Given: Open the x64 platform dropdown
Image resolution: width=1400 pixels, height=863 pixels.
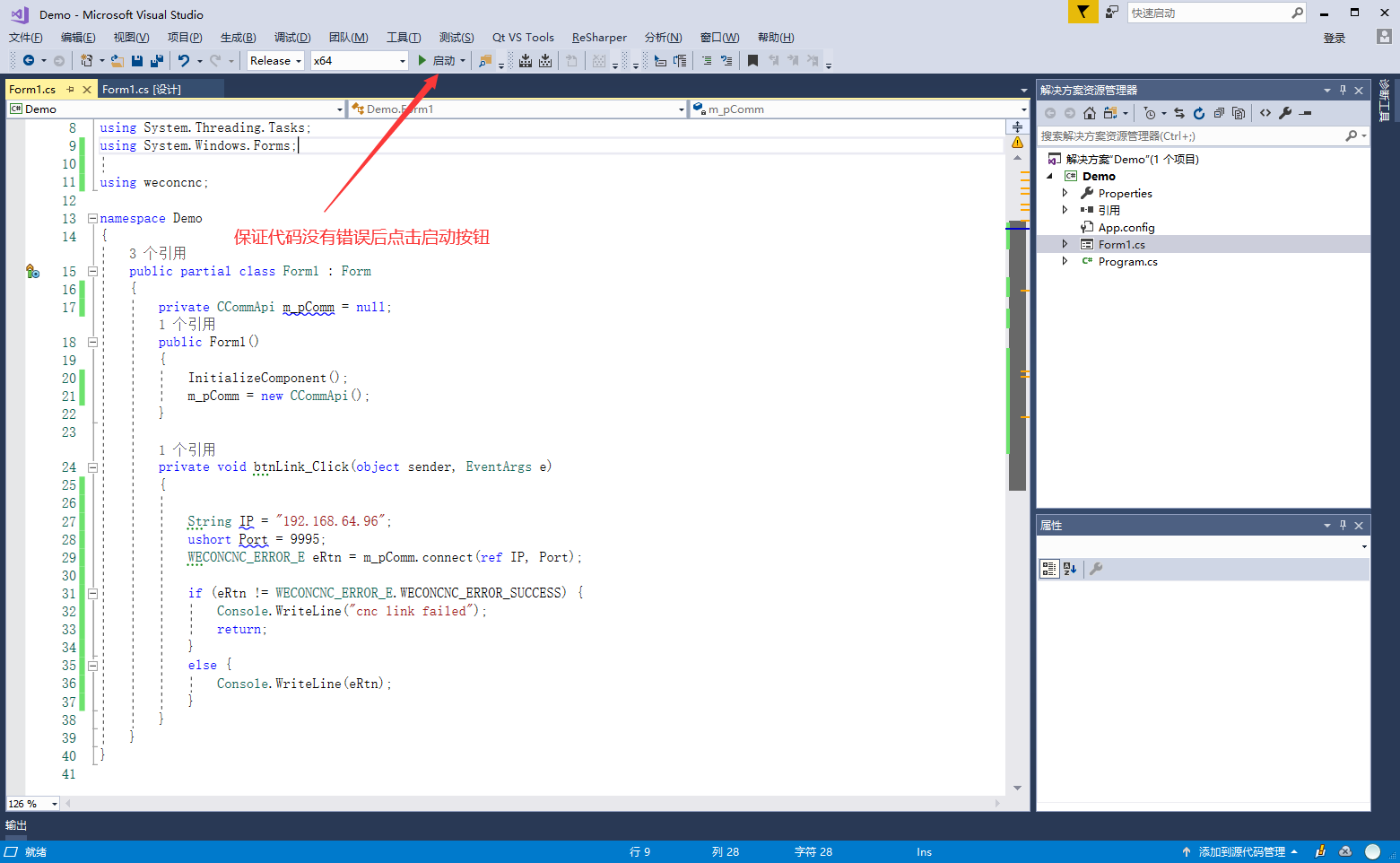Looking at the screenshot, I should (359, 61).
